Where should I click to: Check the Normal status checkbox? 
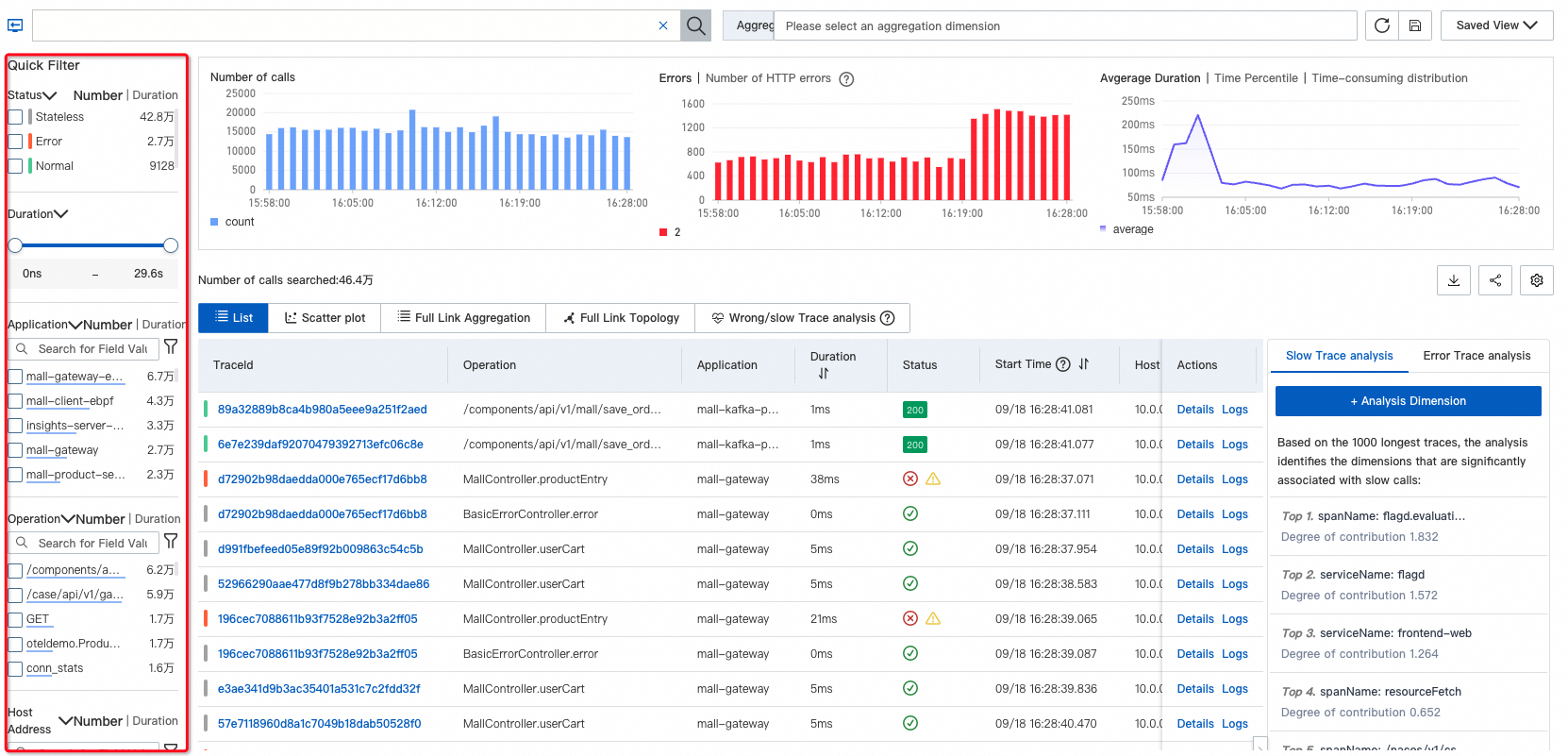[x=15, y=166]
